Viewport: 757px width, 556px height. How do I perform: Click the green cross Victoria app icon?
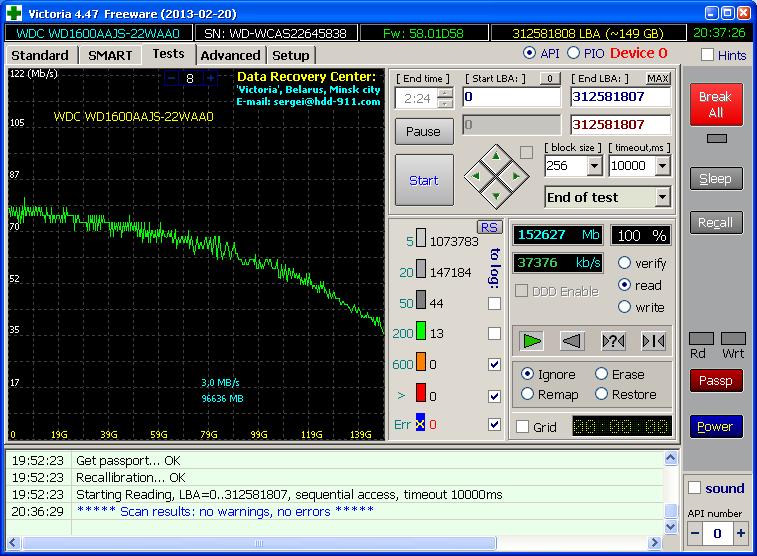(x=14, y=13)
